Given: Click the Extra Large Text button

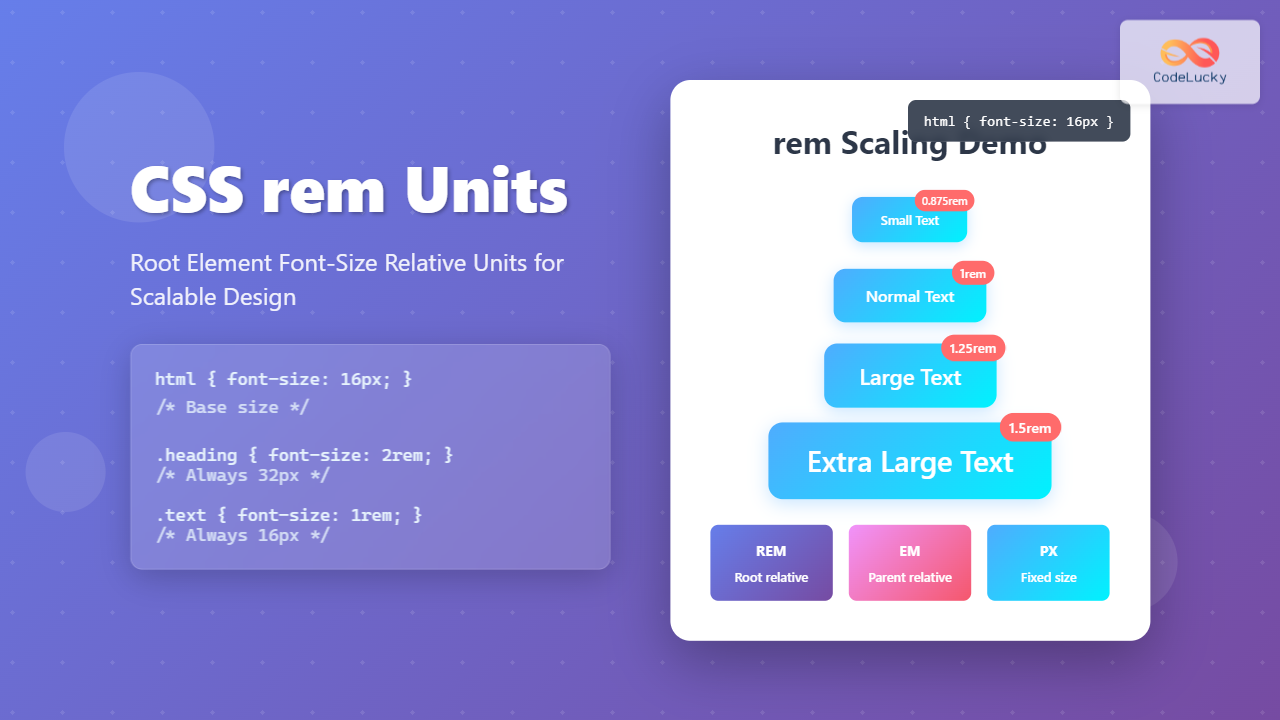Looking at the screenshot, I should pos(909,462).
